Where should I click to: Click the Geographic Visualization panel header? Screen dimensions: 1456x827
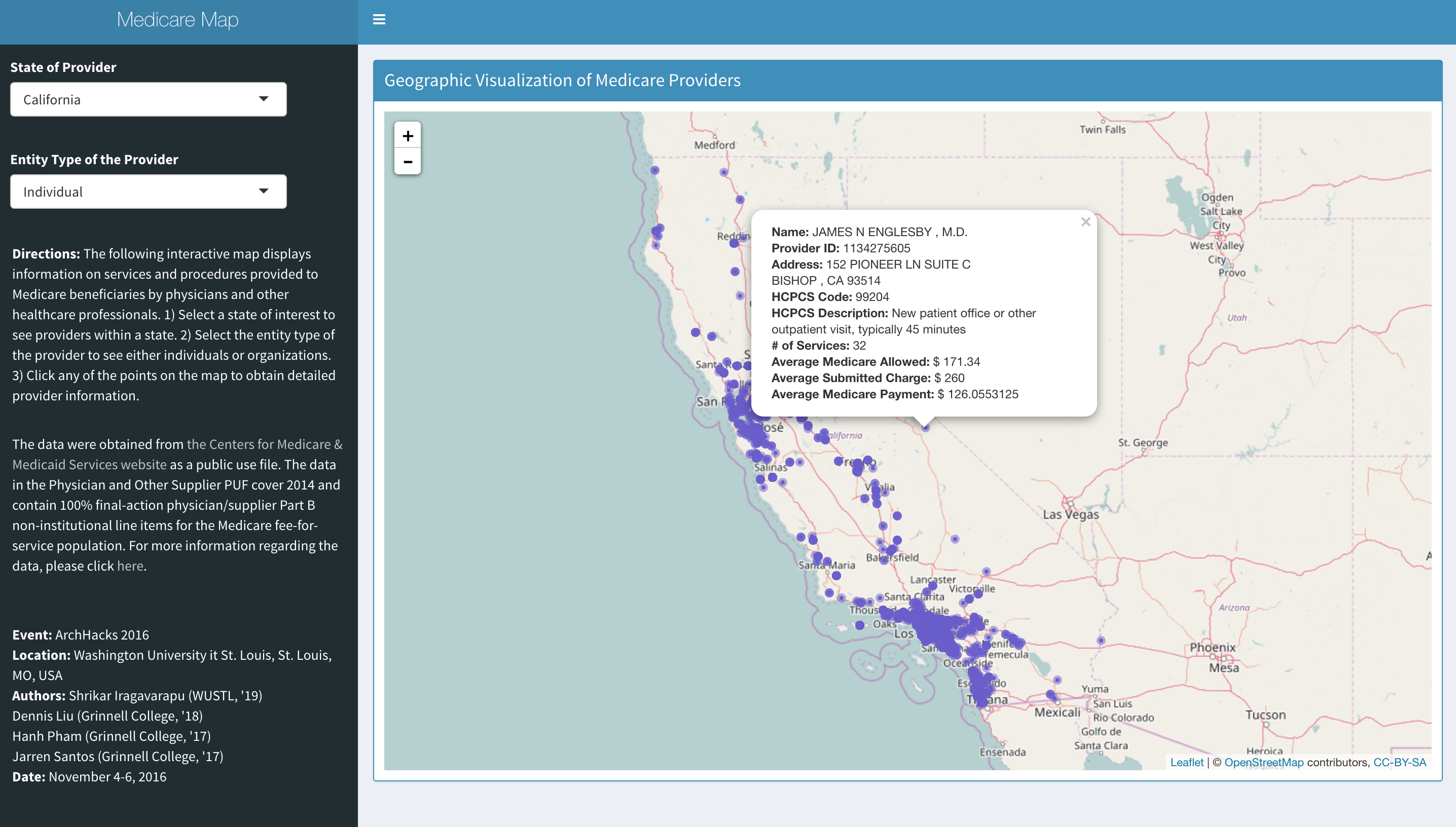point(562,81)
